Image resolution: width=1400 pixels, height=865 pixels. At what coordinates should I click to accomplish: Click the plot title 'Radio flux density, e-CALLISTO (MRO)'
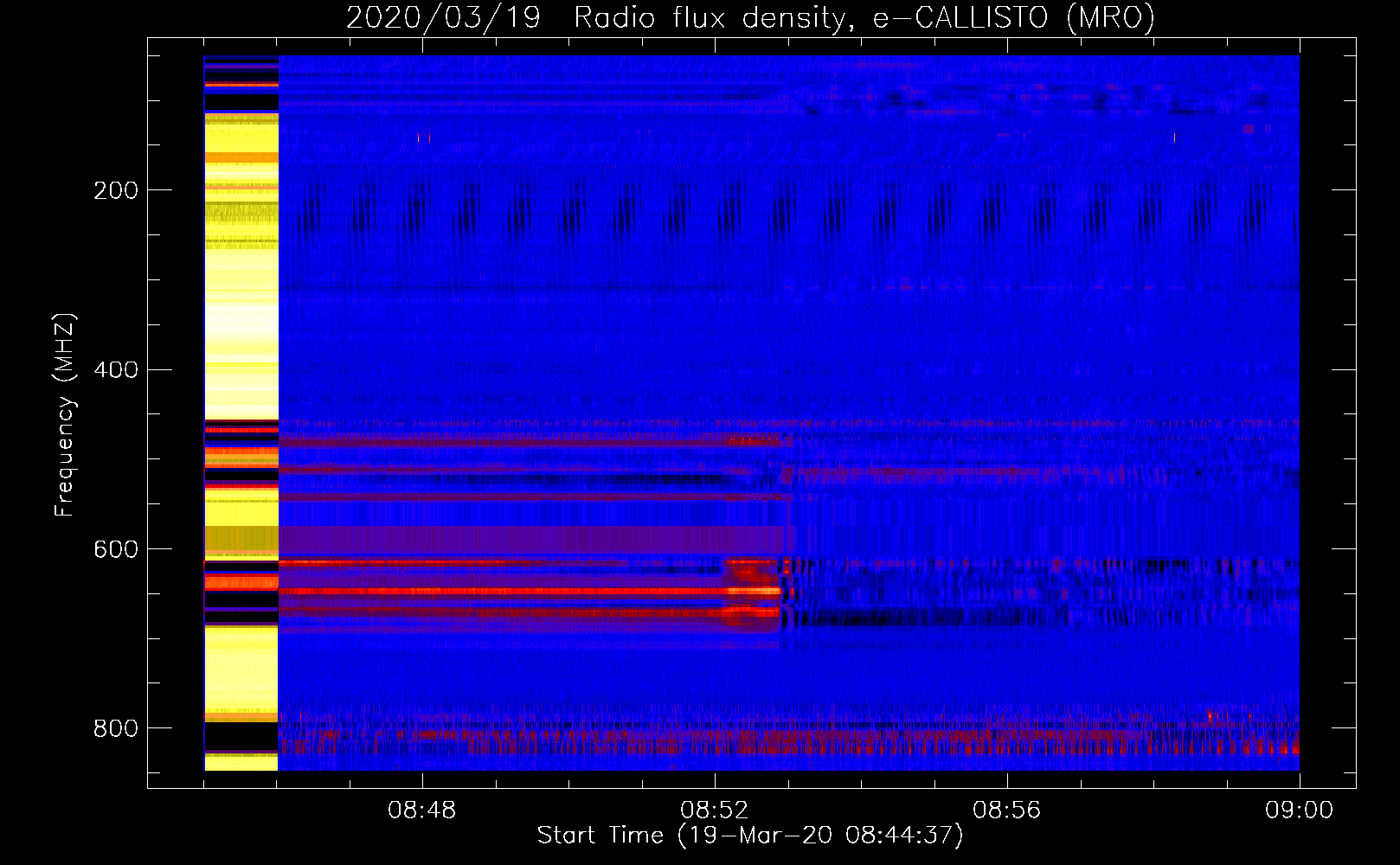(x=864, y=17)
